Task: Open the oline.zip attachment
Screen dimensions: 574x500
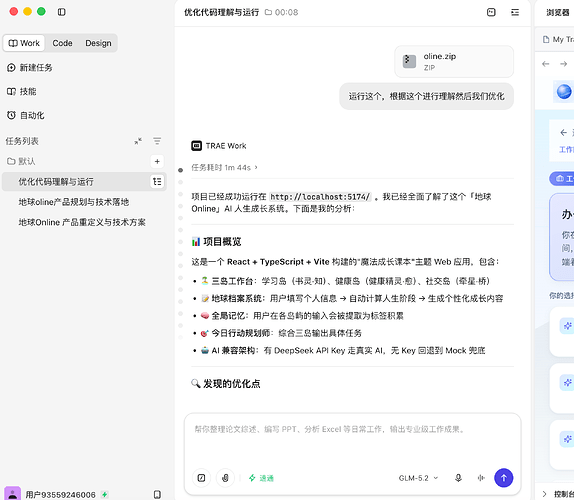Action: click(454, 61)
